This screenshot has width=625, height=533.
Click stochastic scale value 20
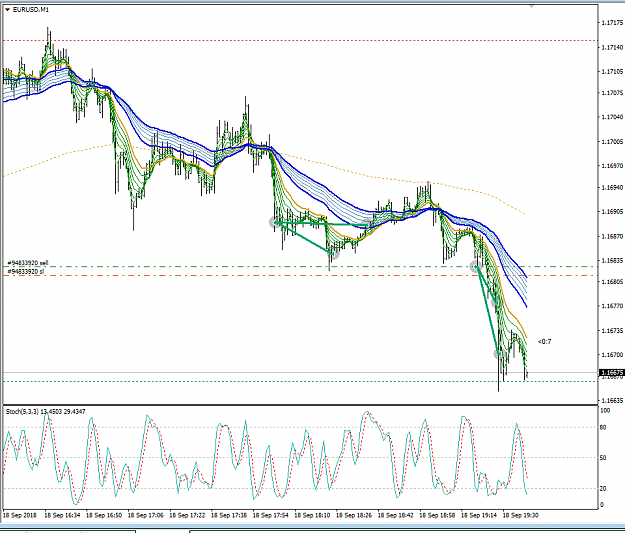[603, 488]
